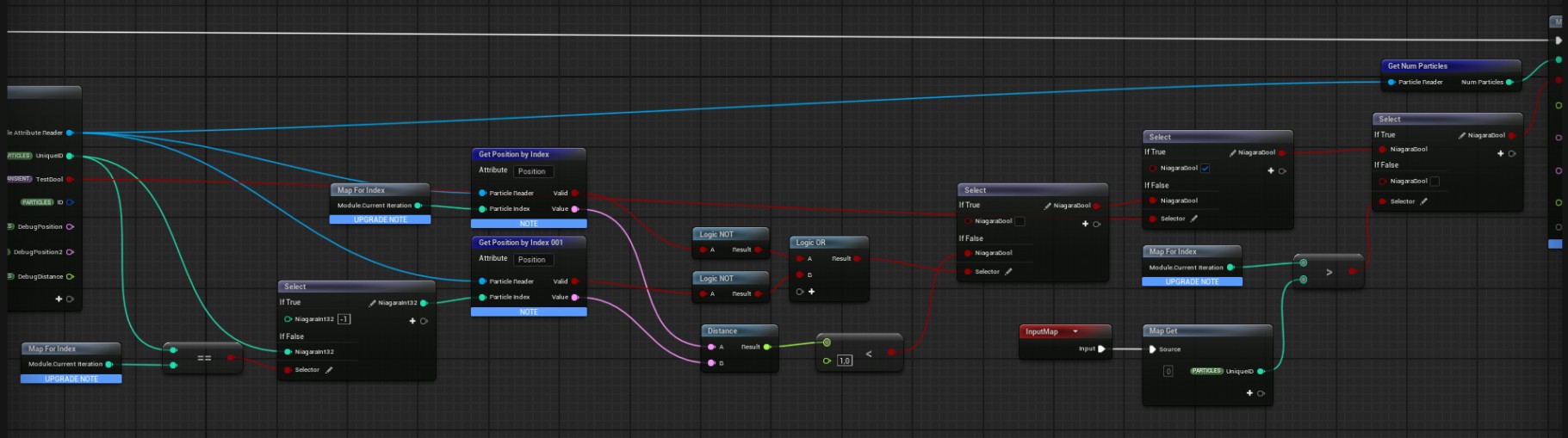
Task: Click the Num Particles output pin
Action: [1509, 83]
